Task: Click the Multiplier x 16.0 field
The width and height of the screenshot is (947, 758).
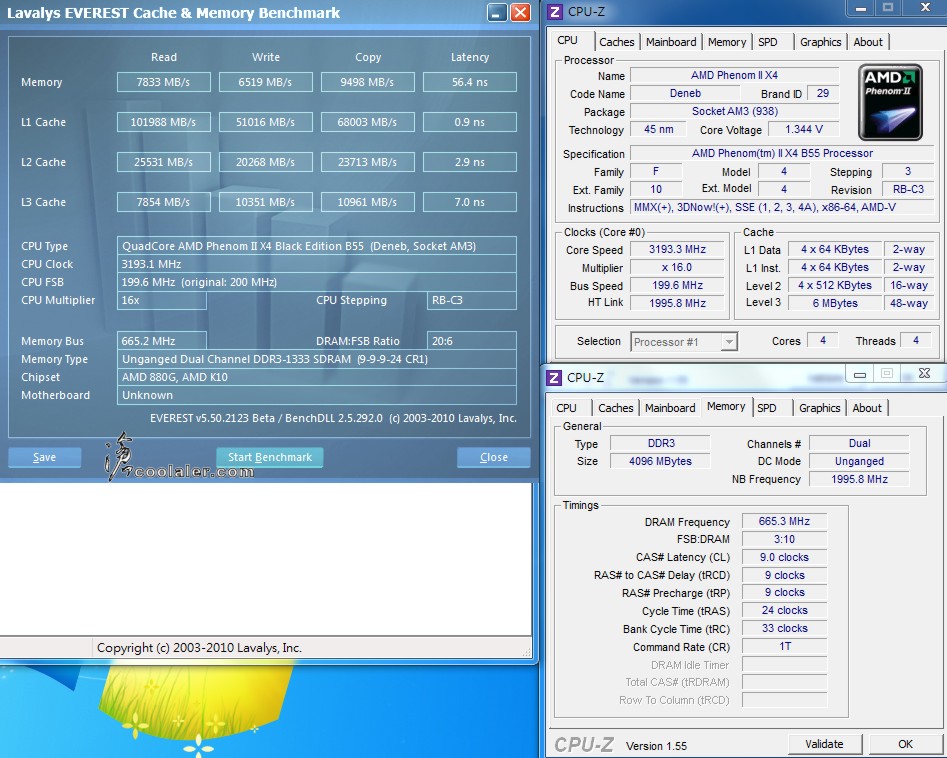Action: (677, 268)
